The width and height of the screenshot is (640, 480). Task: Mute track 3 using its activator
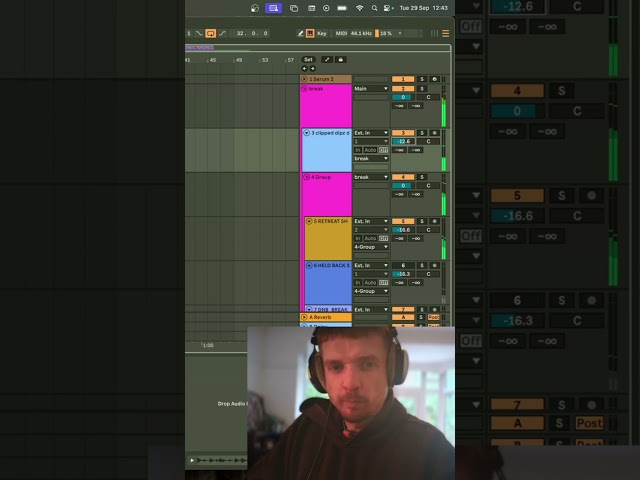(x=403, y=133)
